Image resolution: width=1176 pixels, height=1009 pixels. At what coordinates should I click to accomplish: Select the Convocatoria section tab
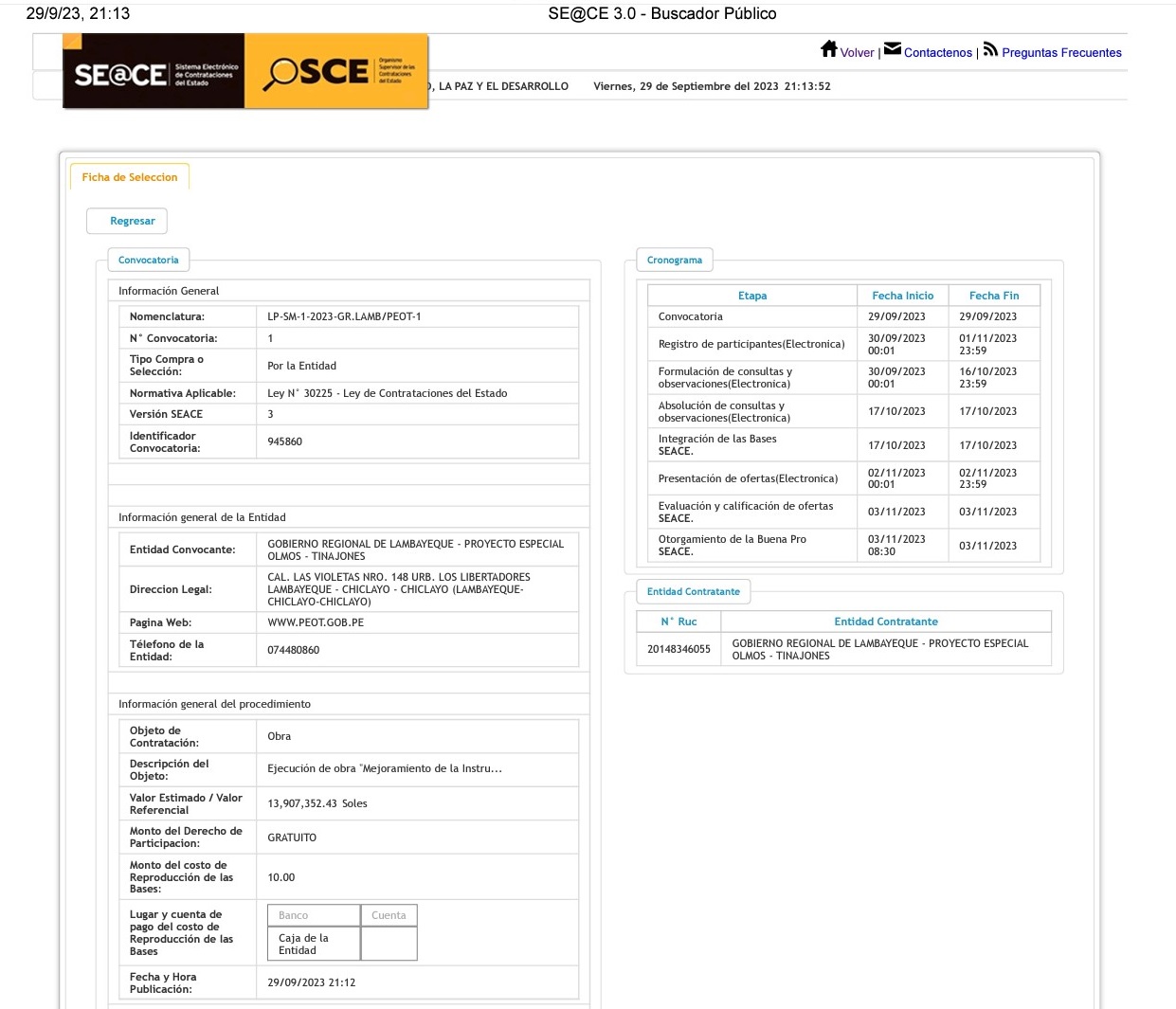click(149, 260)
